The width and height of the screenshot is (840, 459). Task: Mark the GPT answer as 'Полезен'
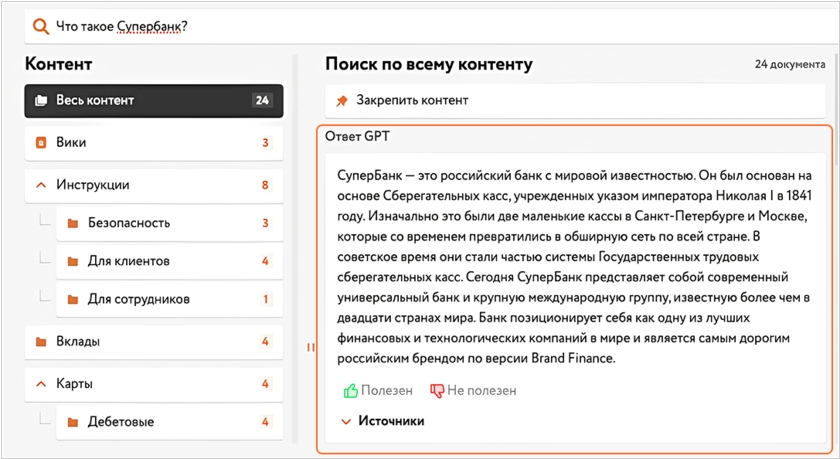click(378, 391)
